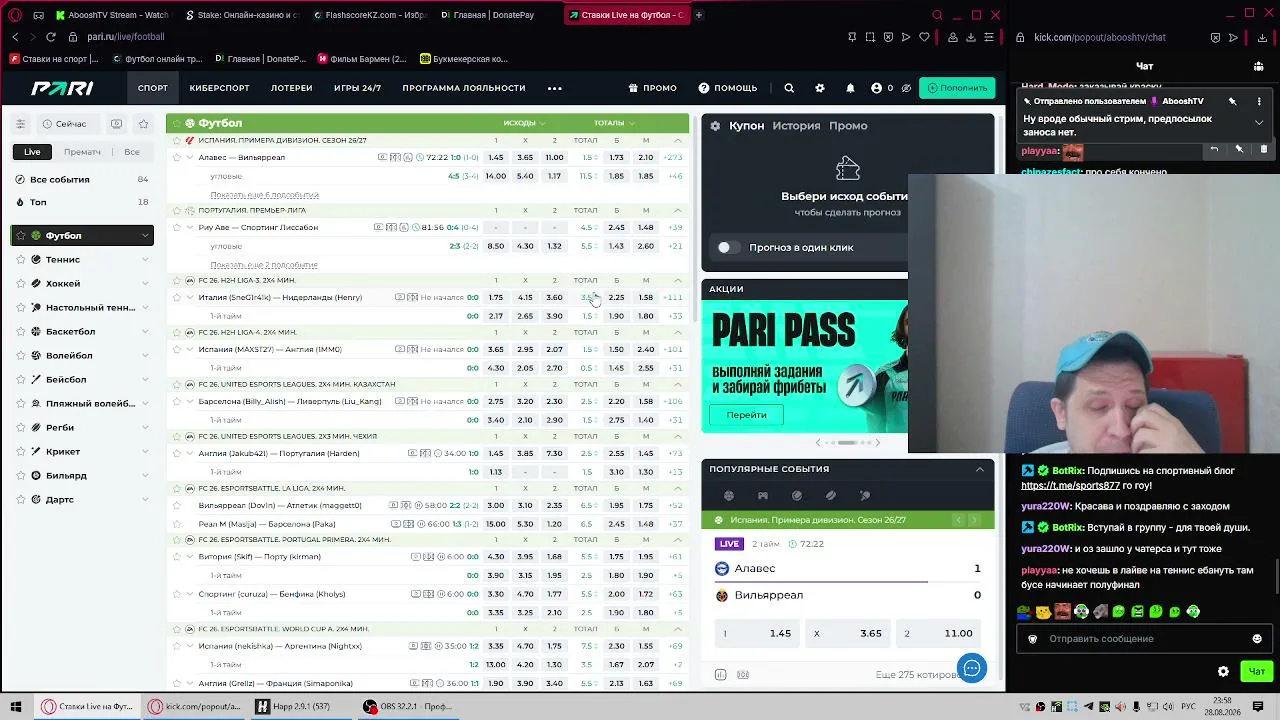Viewport: 1280px width, 720px height.
Task: Switch to the История coupon tab
Action: tap(796, 126)
